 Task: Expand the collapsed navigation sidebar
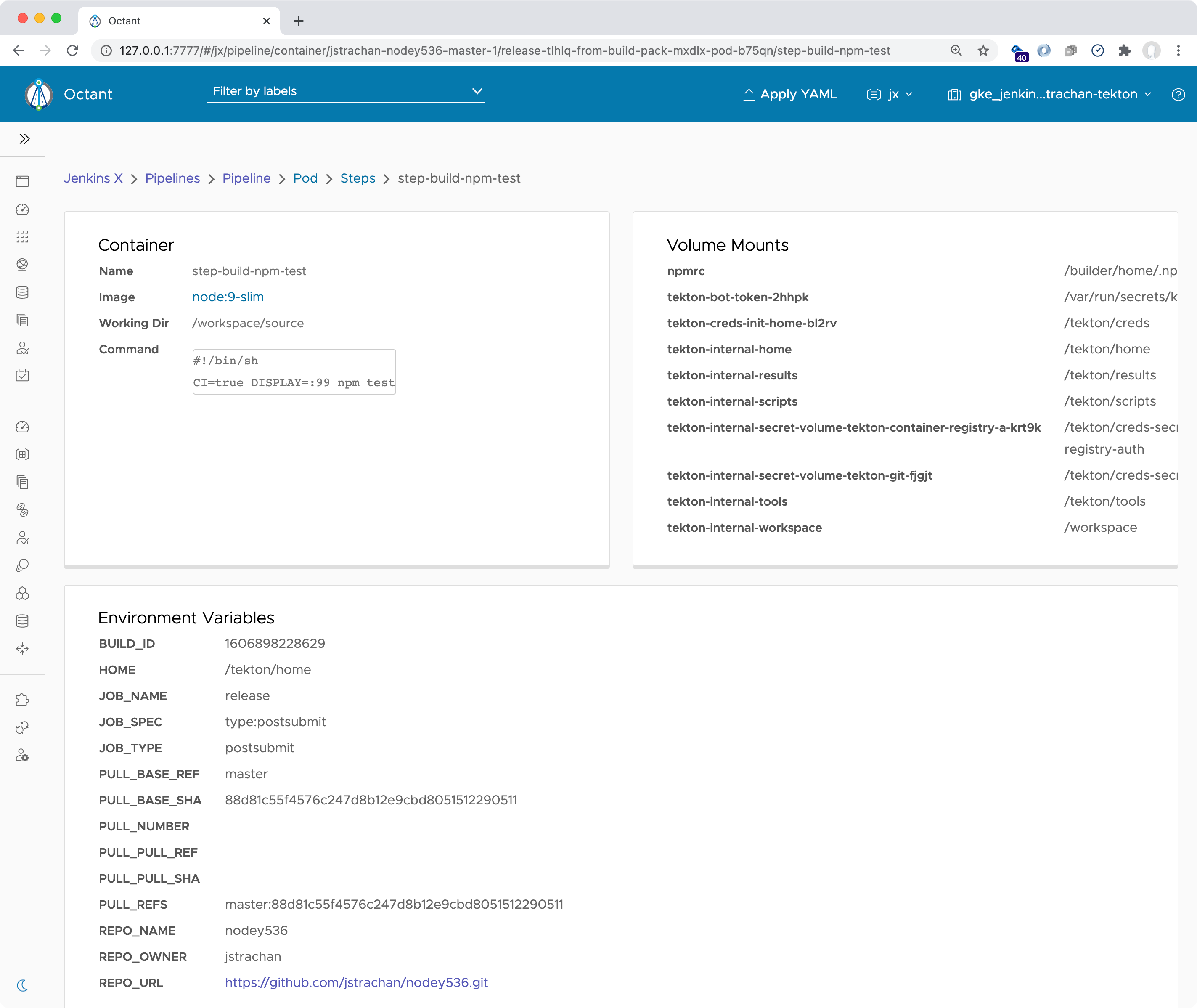tap(24, 139)
